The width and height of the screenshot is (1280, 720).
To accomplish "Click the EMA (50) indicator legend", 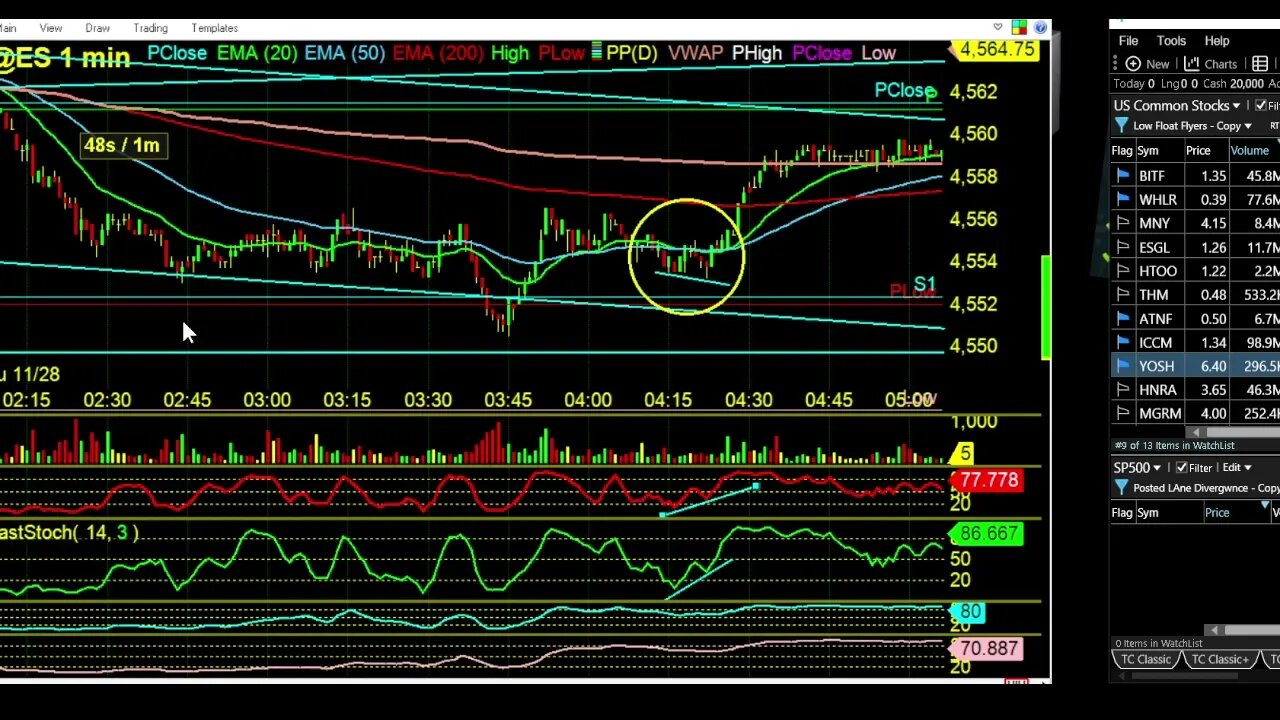I will click(x=345, y=52).
